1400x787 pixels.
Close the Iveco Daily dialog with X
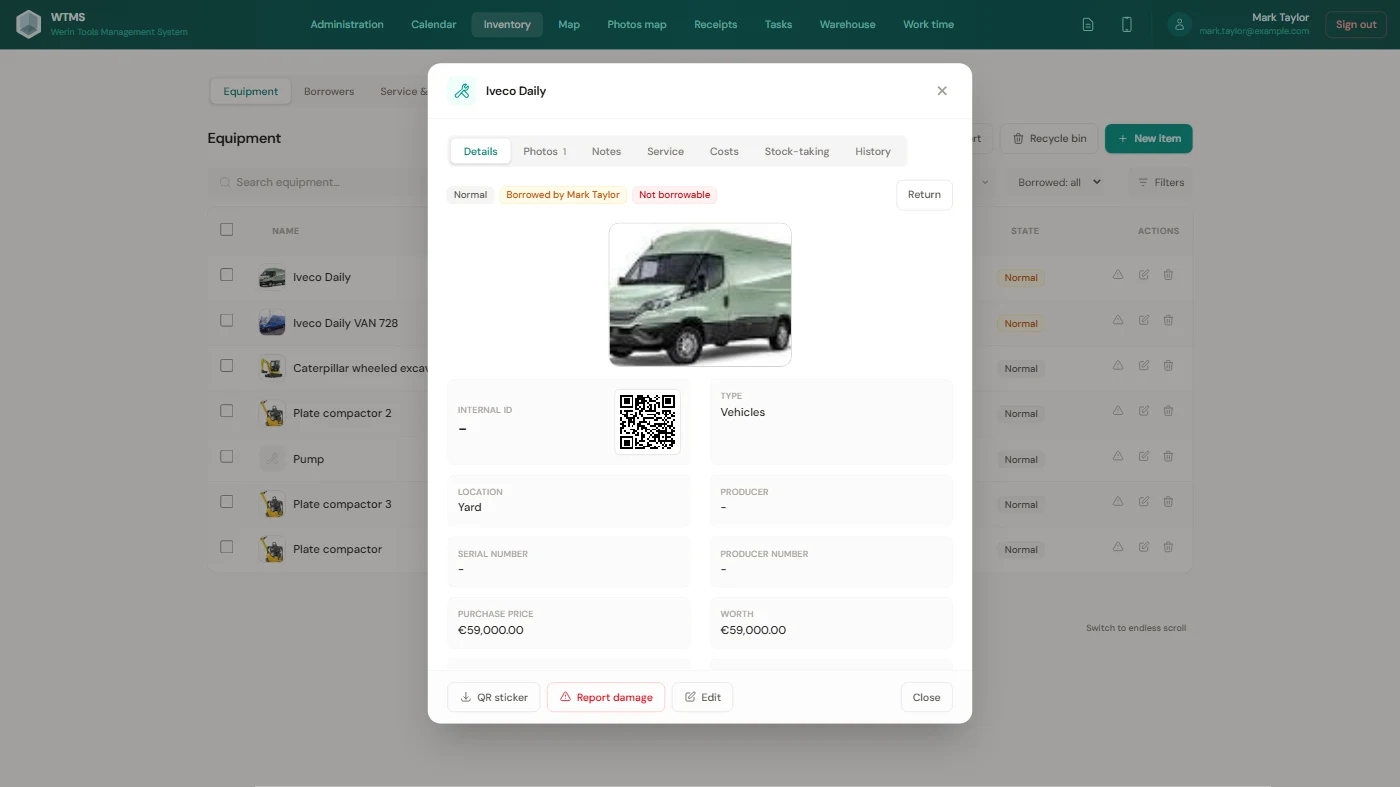942,91
